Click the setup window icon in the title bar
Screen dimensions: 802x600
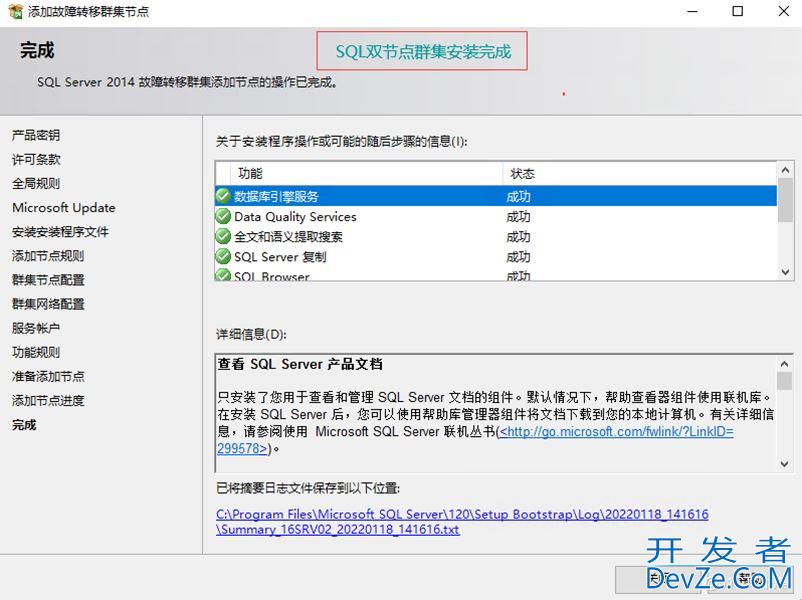(x=16, y=11)
